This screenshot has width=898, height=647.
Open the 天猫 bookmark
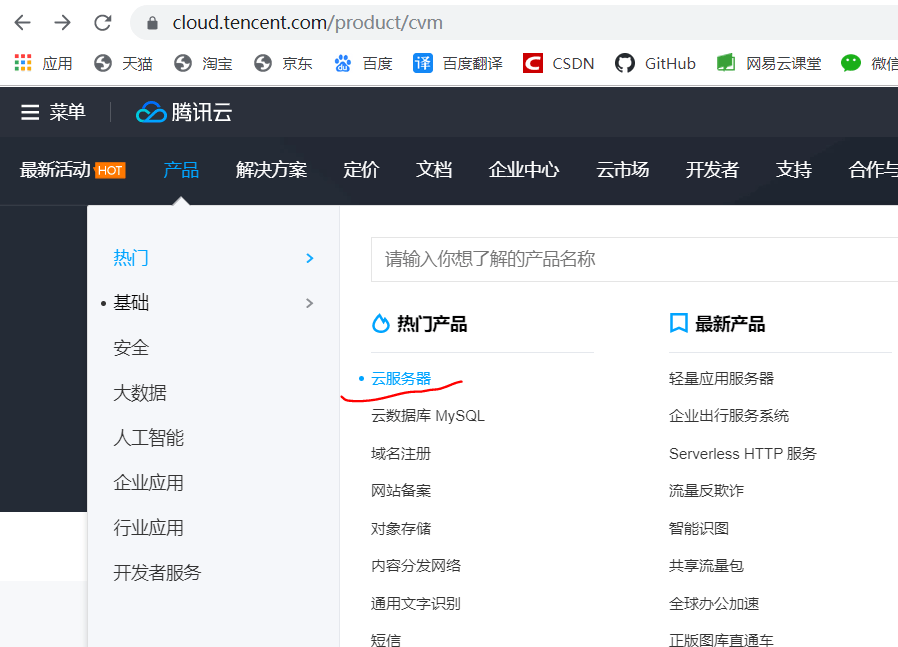click(123, 63)
